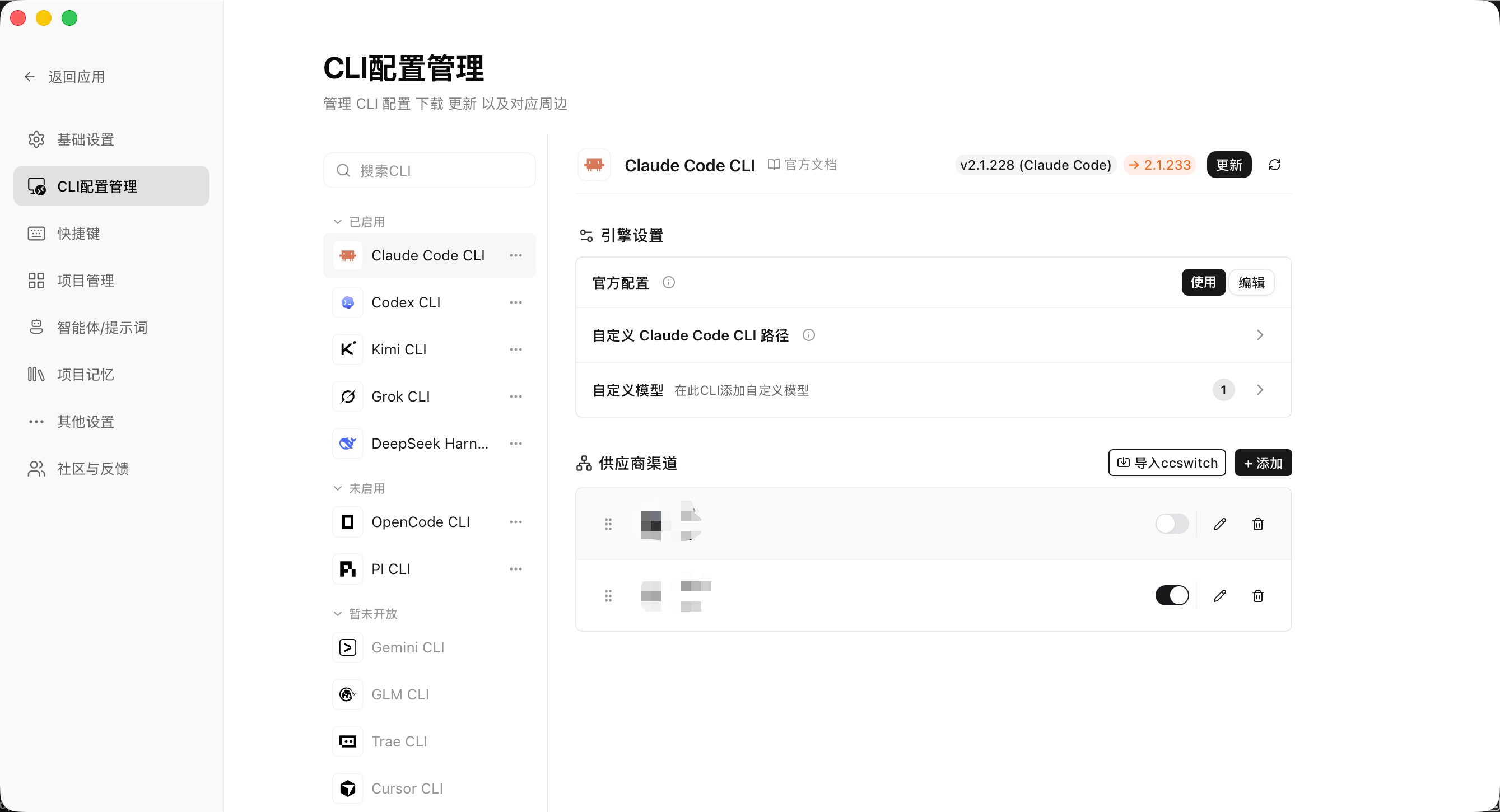Click the people icon for 社区与反馈

[x=36, y=469]
